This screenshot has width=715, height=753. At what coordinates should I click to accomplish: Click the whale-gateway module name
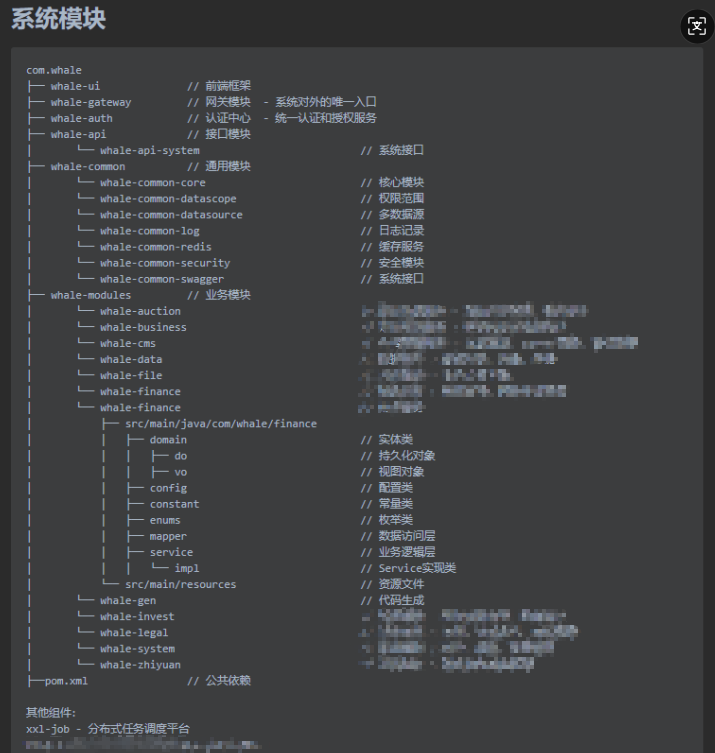[x=91, y=102]
